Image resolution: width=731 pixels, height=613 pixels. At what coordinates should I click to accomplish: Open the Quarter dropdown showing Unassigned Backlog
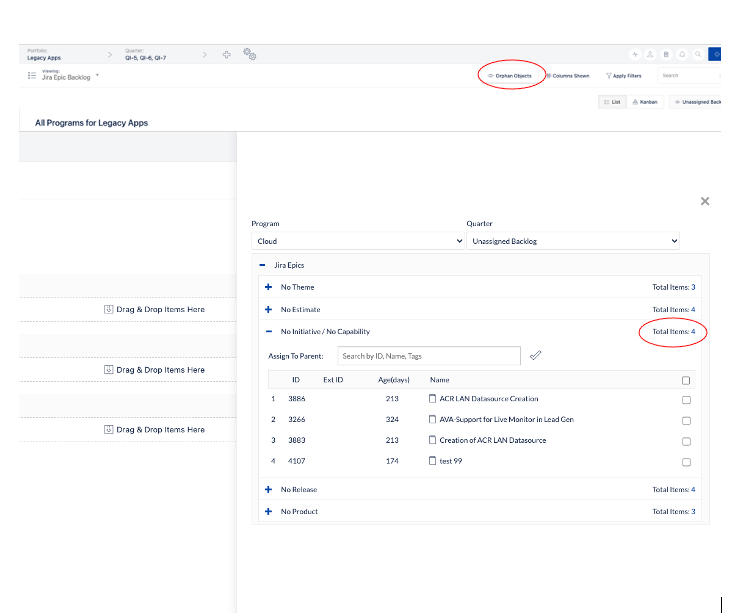pyautogui.click(x=573, y=241)
